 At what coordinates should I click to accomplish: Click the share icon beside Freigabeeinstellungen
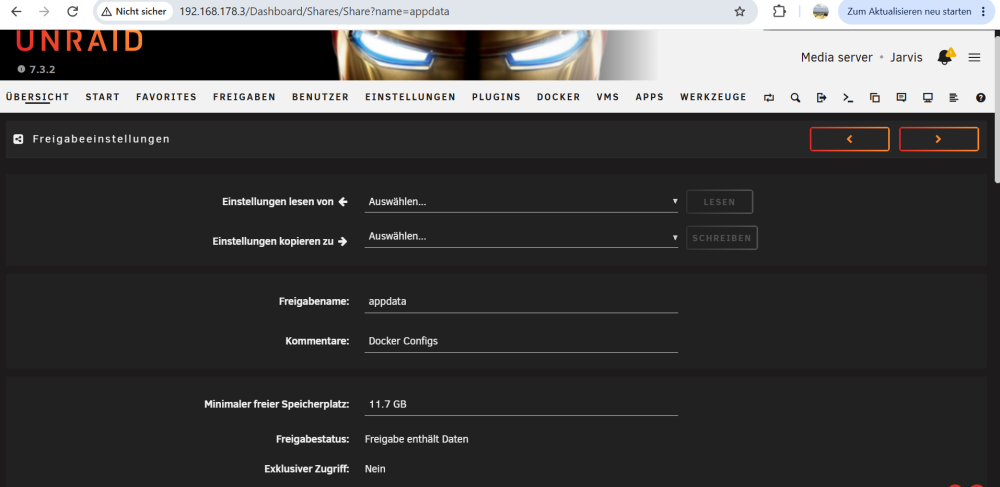tap(18, 138)
